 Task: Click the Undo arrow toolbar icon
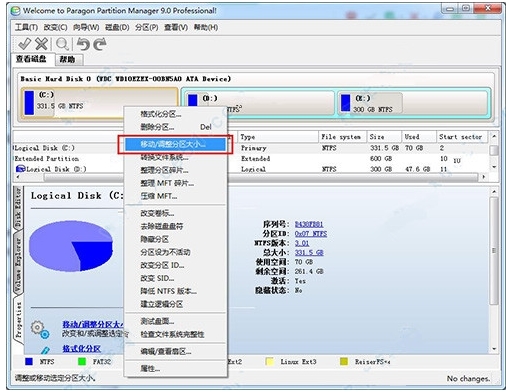point(83,44)
